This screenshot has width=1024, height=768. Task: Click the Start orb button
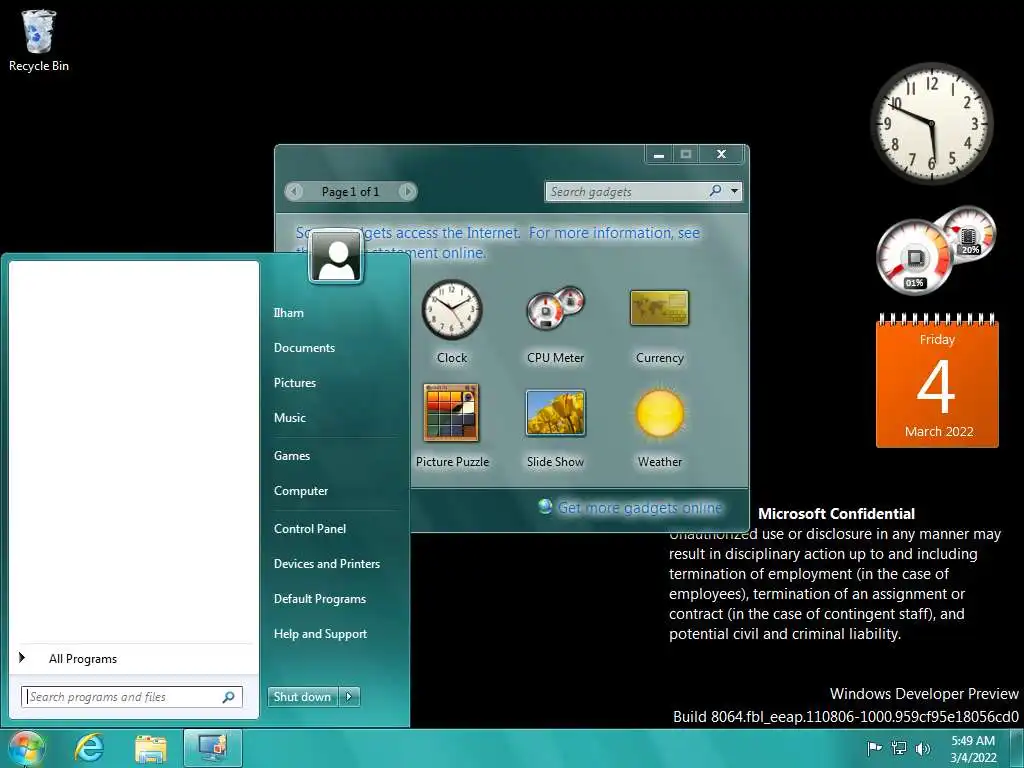click(26, 748)
